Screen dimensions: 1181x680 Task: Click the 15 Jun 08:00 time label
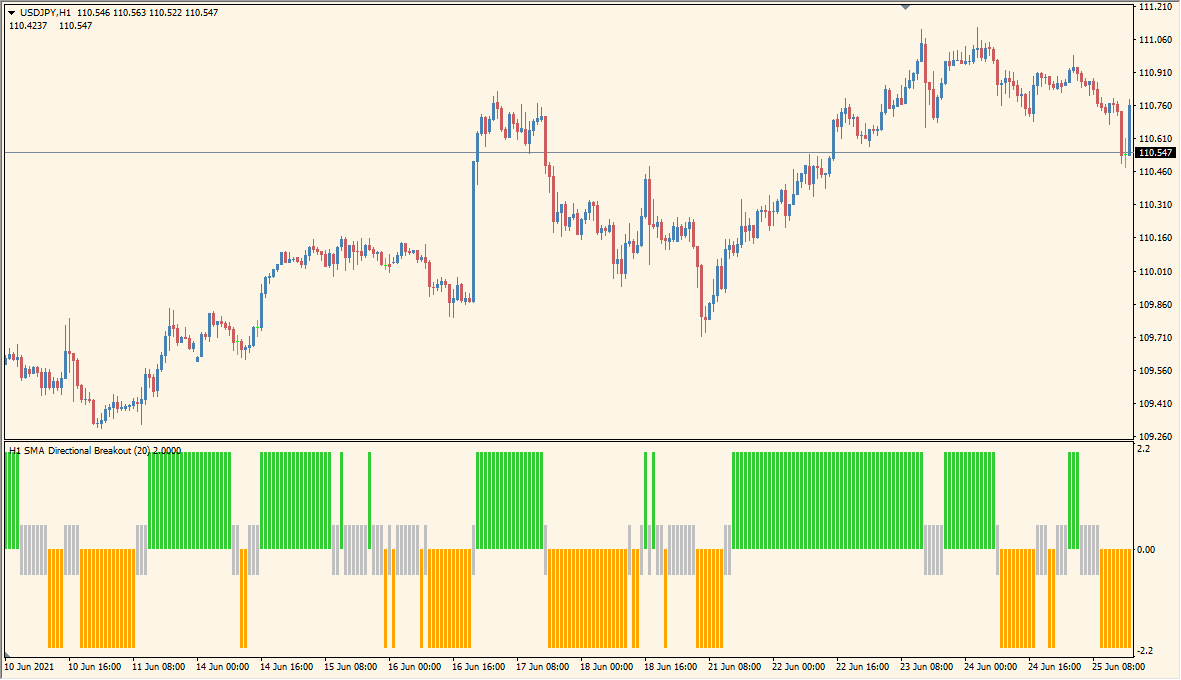[x=350, y=666]
